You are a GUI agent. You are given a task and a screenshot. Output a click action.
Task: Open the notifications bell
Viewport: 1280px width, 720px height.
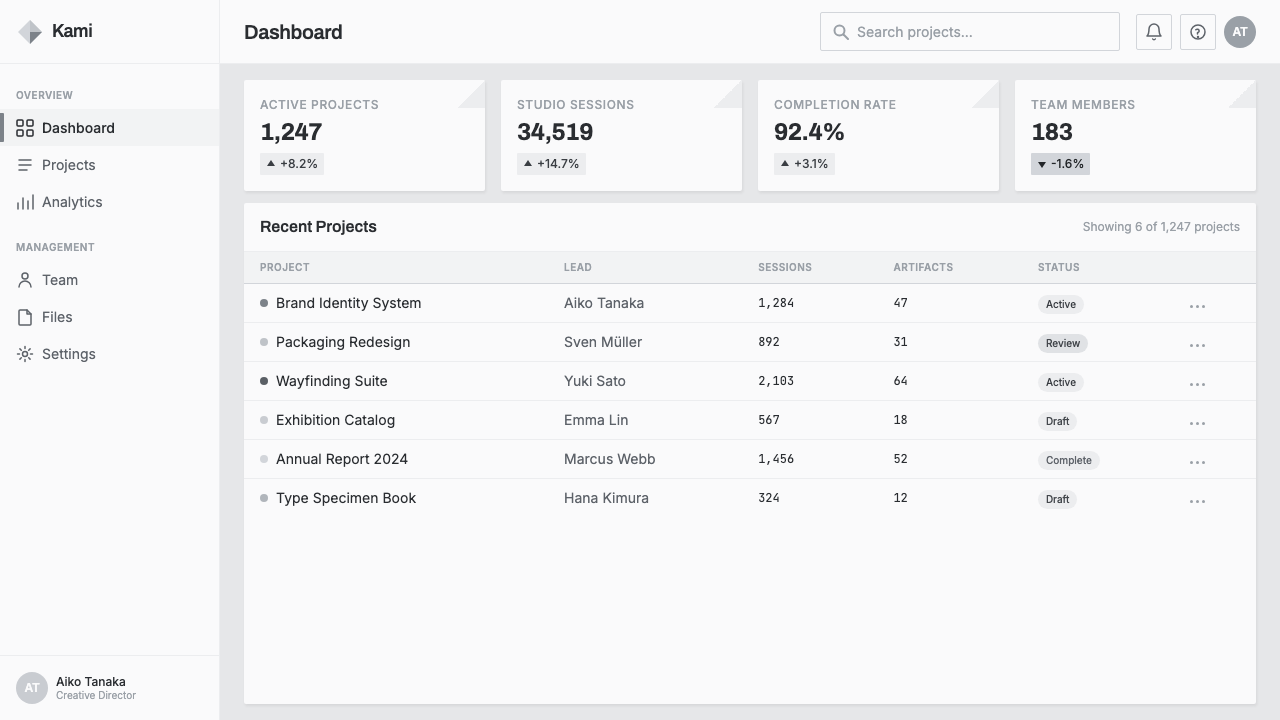[x=1154, y=32]
